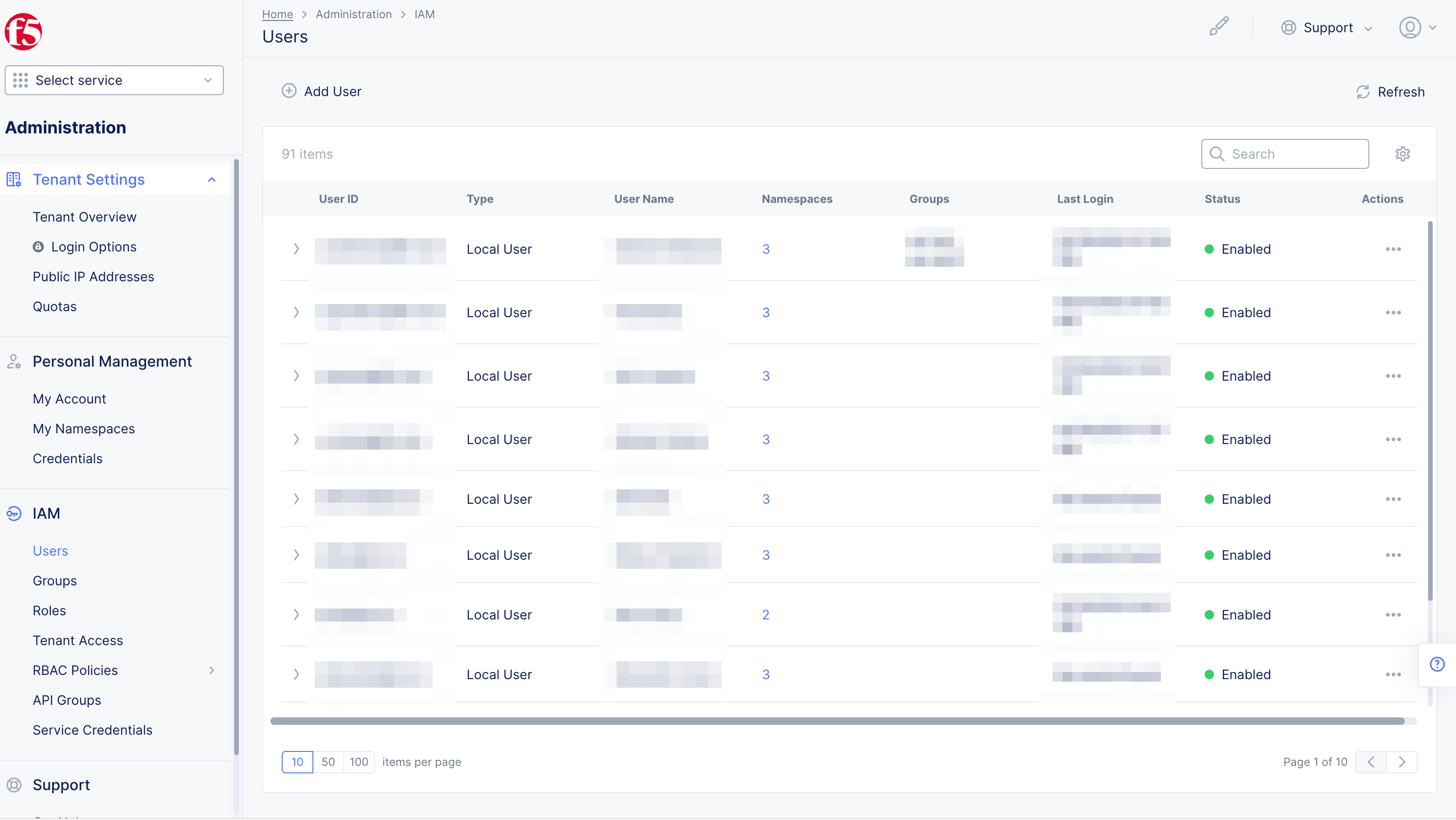Click the F5 logo icon
This screenshot has width=1456, height=820.
[23, 32]
